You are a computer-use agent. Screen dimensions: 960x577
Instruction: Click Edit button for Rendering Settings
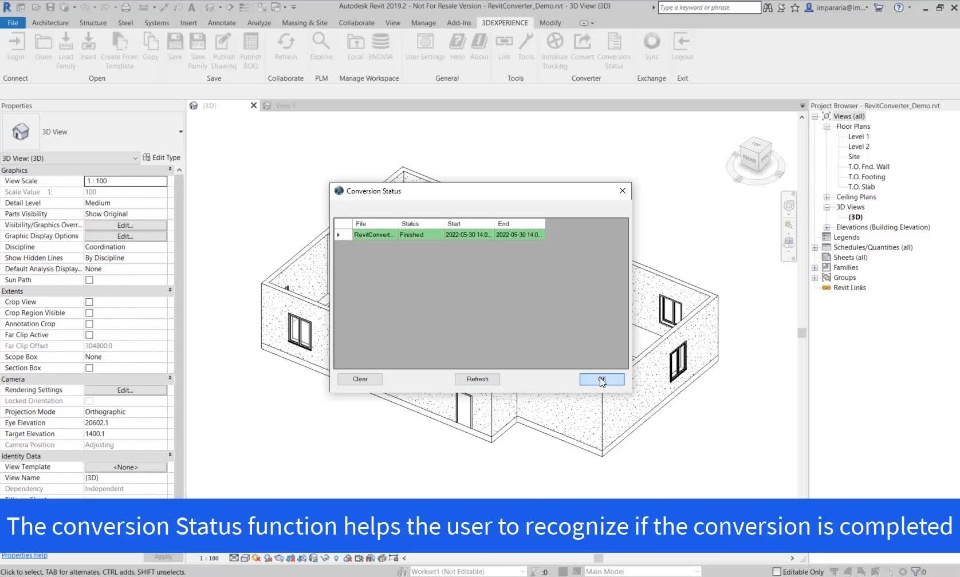click(125, 390)
